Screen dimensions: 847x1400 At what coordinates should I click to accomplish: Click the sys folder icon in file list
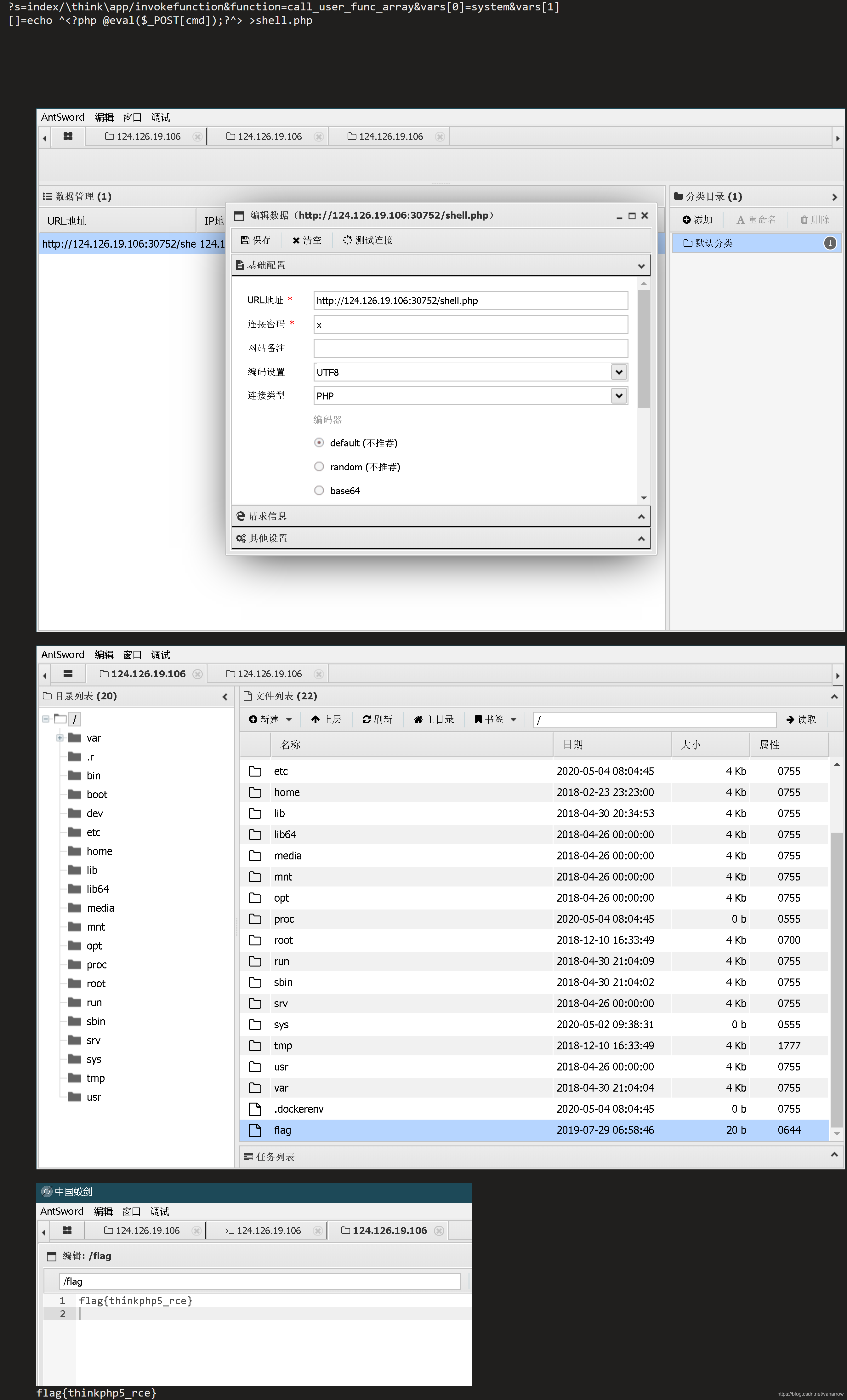point(255,1024)
